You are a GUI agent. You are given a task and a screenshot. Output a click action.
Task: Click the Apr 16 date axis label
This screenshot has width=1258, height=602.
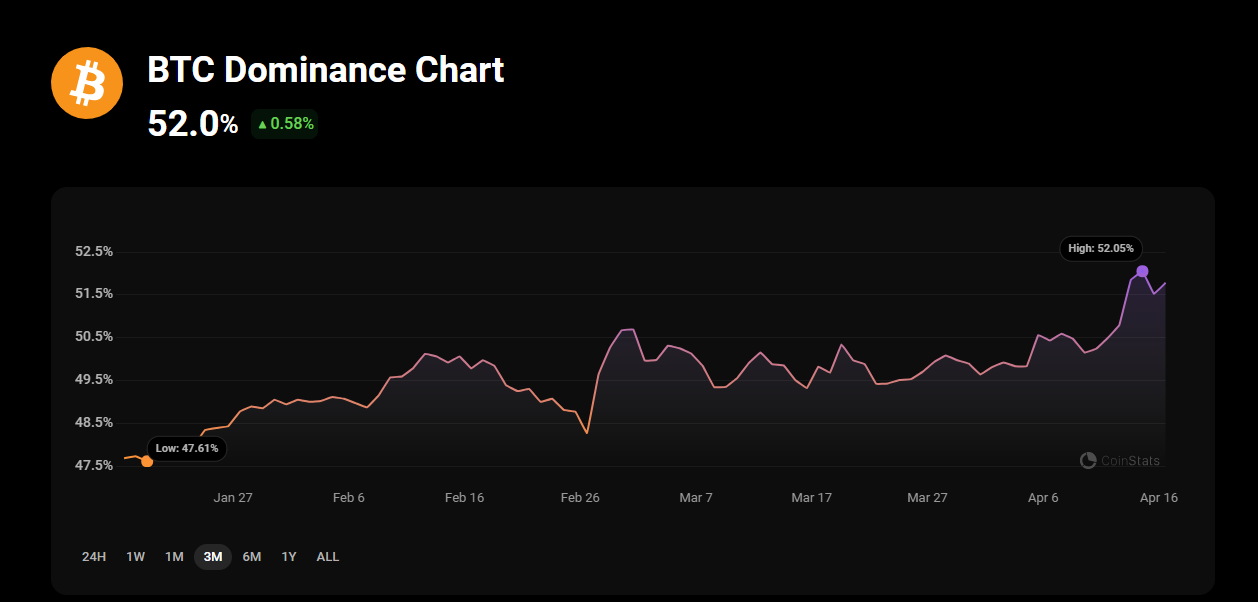coord(1159,497)
